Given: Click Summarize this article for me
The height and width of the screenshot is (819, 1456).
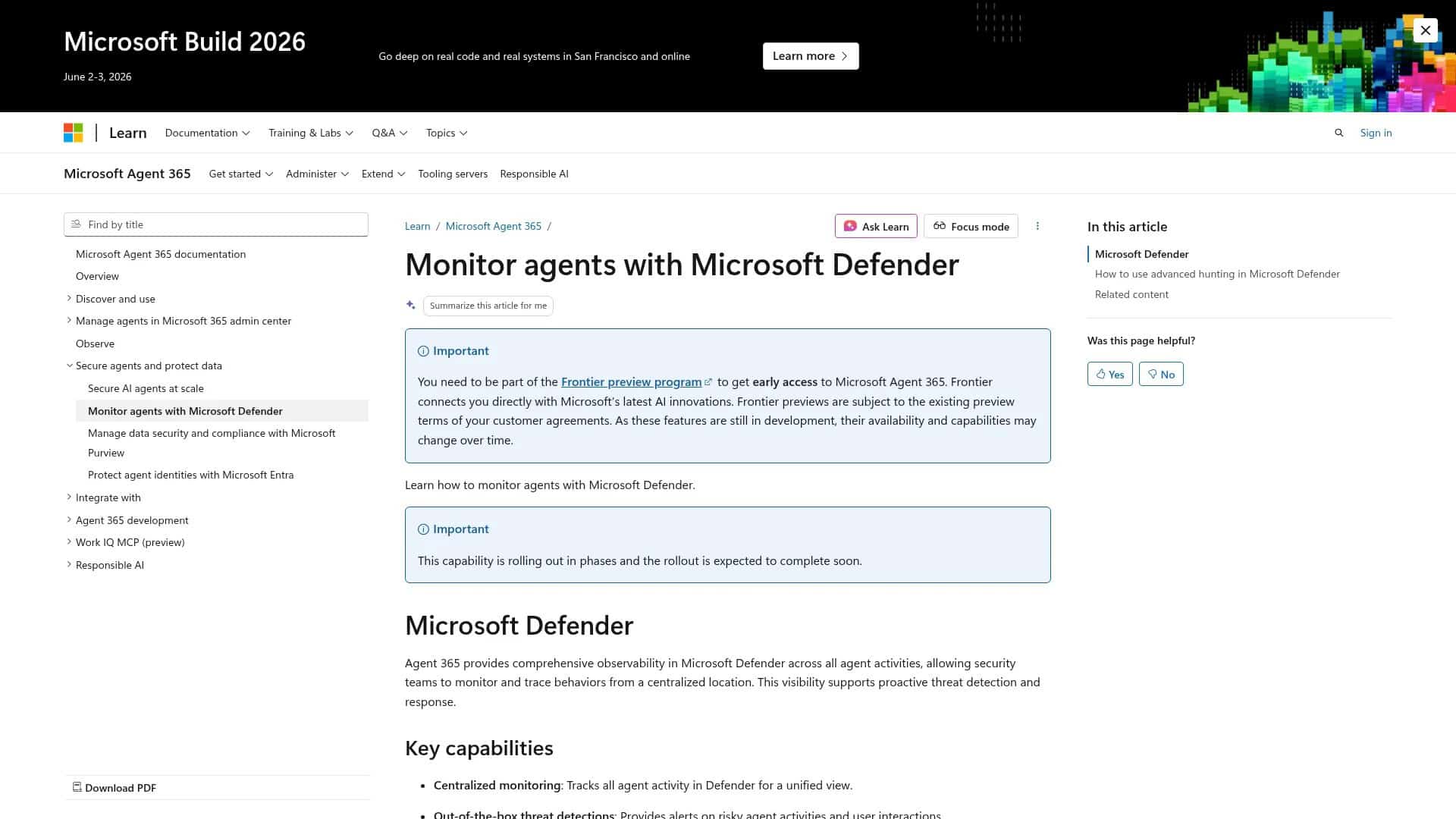Looking at the screenshot, I should (488, 306).
